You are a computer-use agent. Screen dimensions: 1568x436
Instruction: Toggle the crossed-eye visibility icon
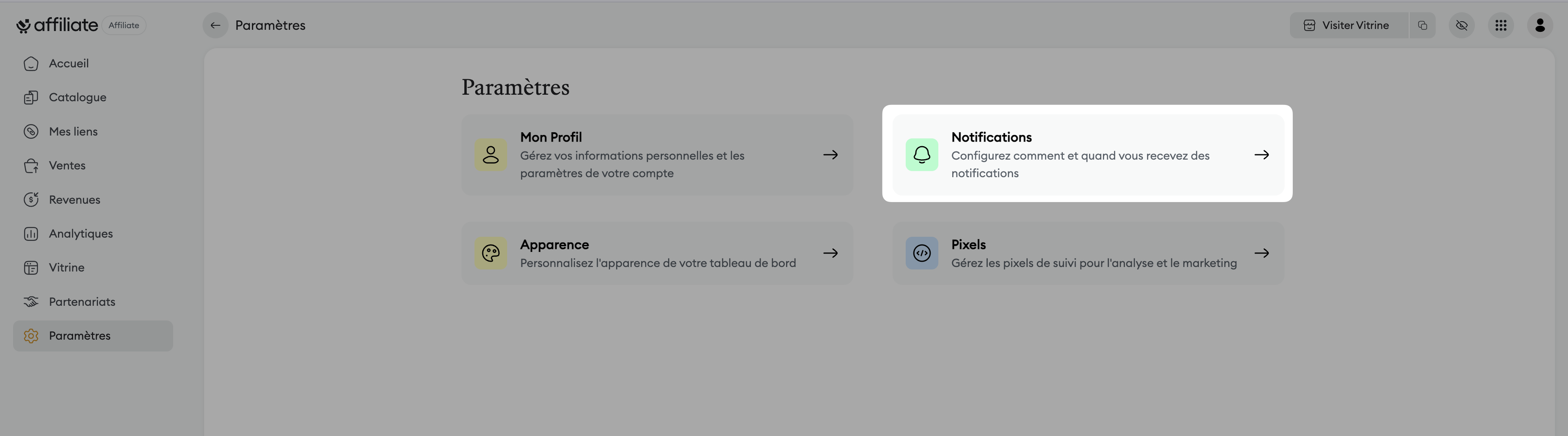(x=1461, y=26)
